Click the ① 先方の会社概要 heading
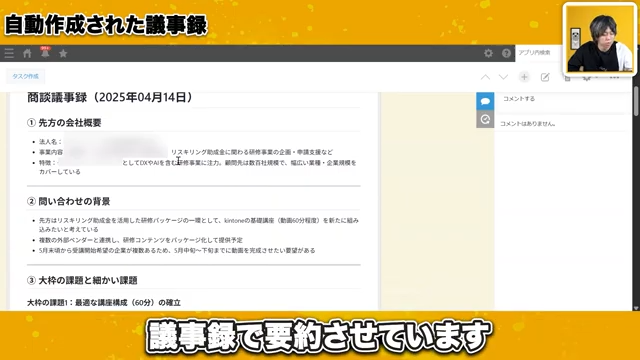Viewport: 640px width, 360px height. tap(64, 123)
